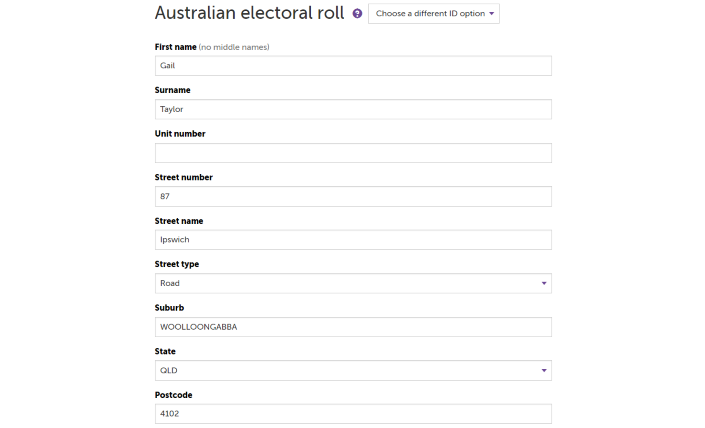The height and width of the screenshot is (428, 705).
Task: Click the purple arrow on Street type select
Action: 544,283
